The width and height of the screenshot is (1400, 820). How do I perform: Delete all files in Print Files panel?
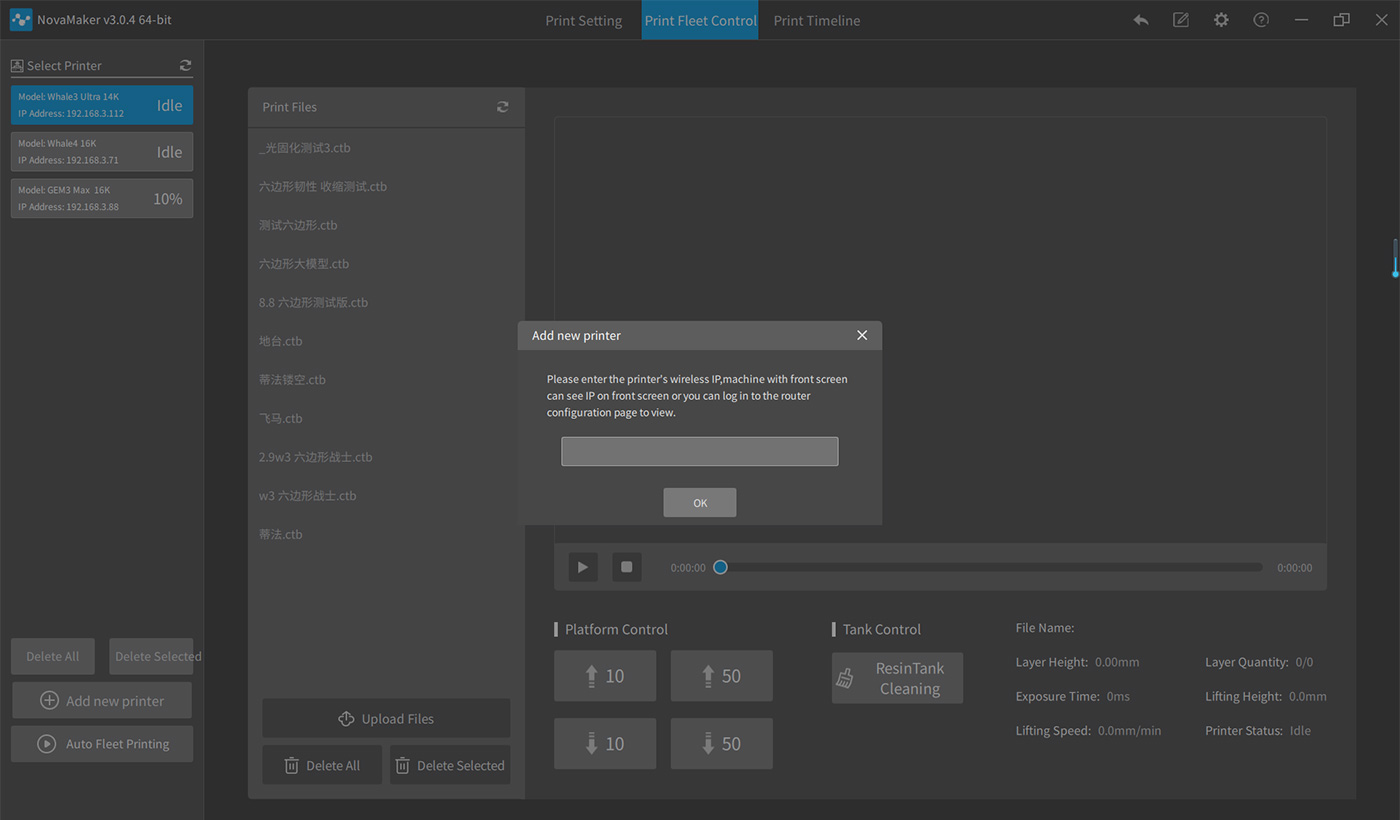pos(322,765)
